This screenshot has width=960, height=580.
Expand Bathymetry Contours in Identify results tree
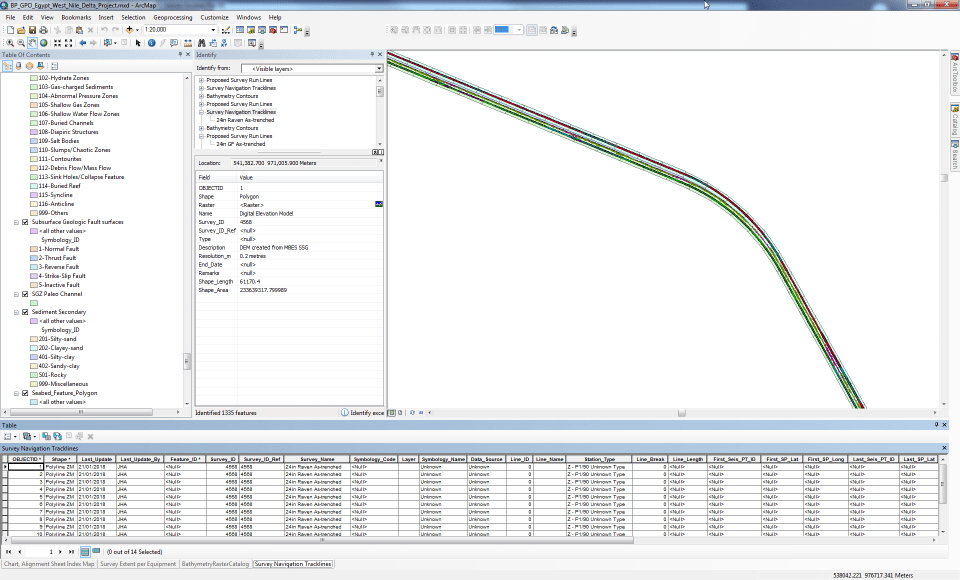pyautogui.click(x=200, y=96)
